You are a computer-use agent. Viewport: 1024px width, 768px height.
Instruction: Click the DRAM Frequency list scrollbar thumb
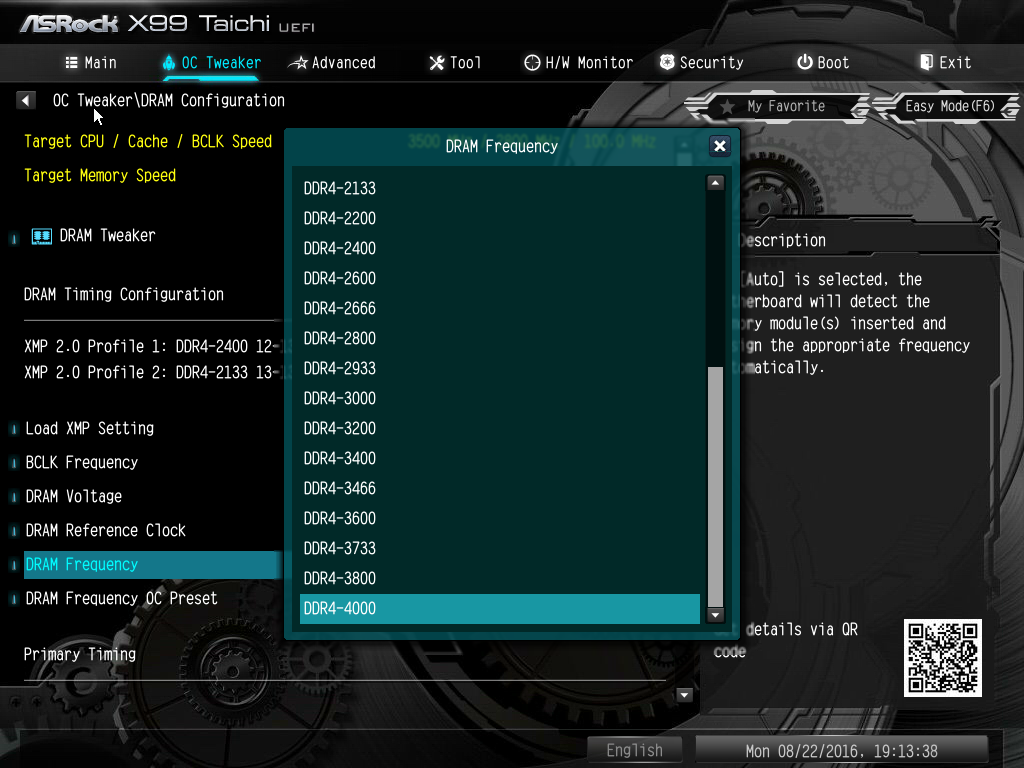pos(716,487)
